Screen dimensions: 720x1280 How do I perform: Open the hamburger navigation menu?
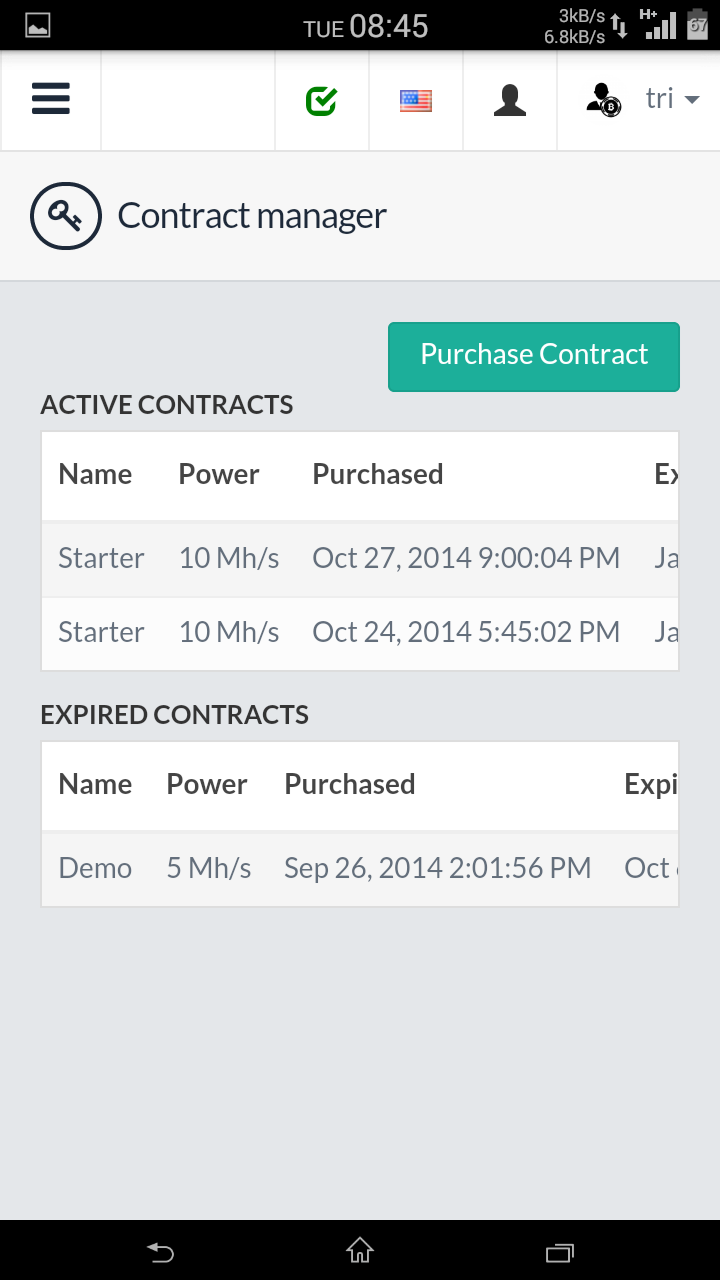coord(51,99)
